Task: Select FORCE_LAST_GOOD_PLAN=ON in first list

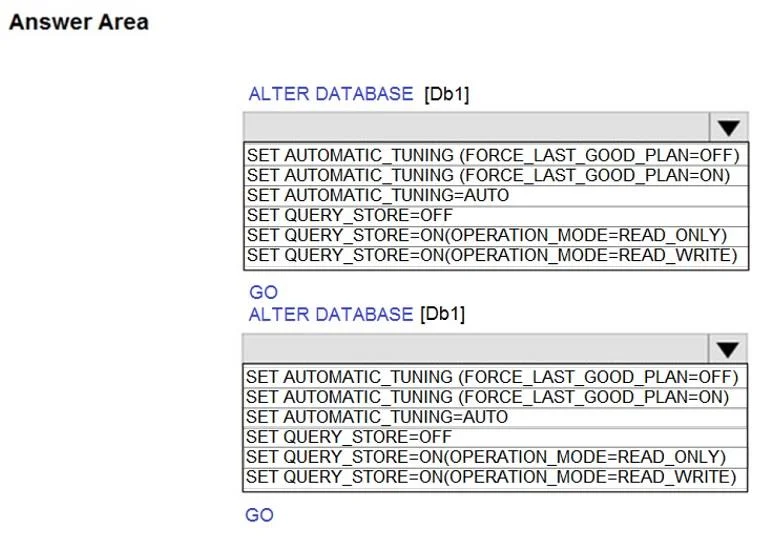Action: click(x=496, y=176)
